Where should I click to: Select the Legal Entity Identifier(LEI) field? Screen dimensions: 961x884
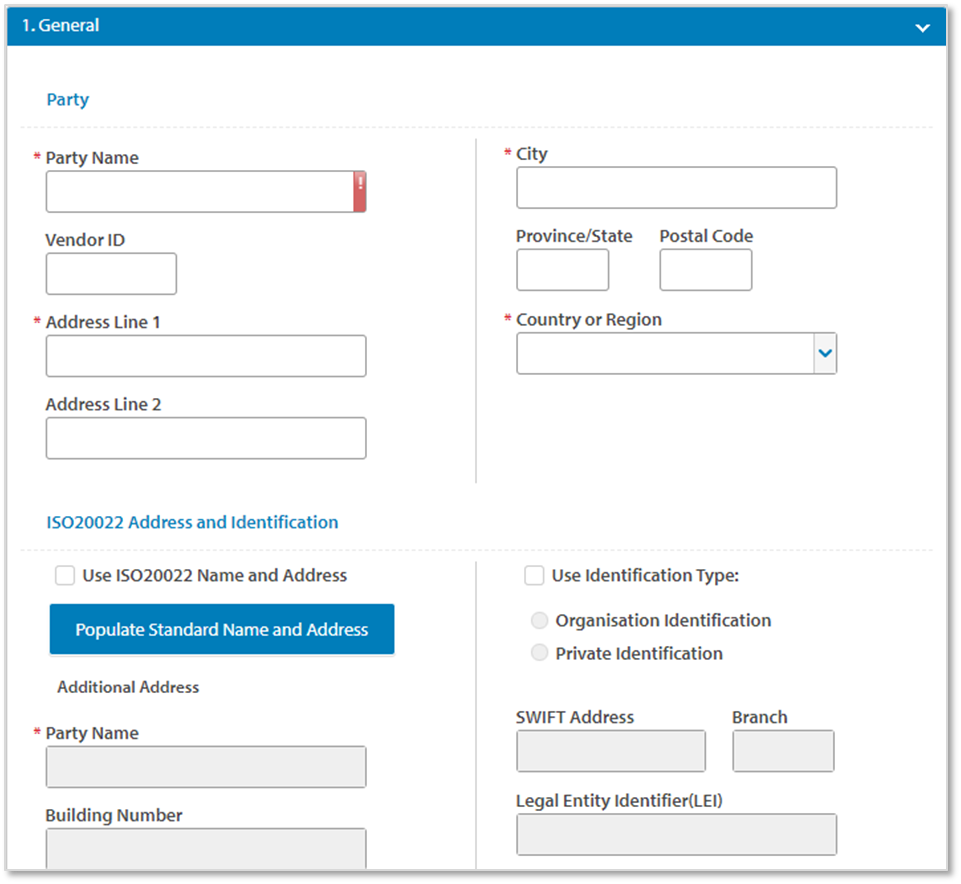tap(676, 834)
